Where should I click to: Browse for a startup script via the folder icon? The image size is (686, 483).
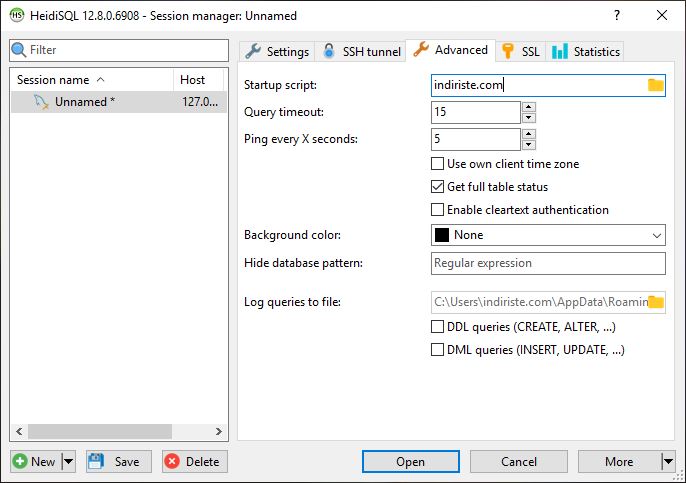(655, 85)
